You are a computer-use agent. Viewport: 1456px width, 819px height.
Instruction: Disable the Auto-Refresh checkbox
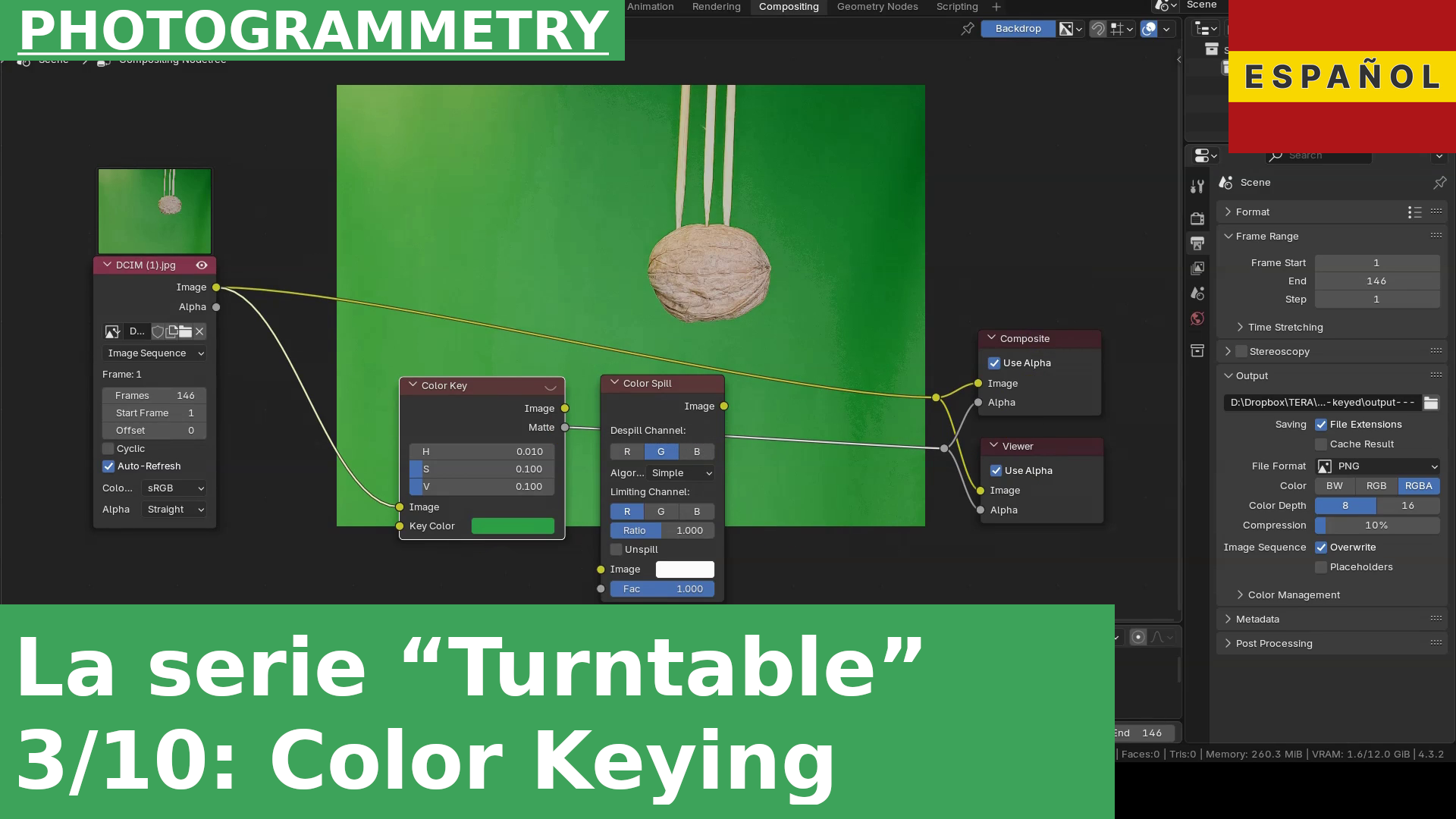click(x=108, y=466)
